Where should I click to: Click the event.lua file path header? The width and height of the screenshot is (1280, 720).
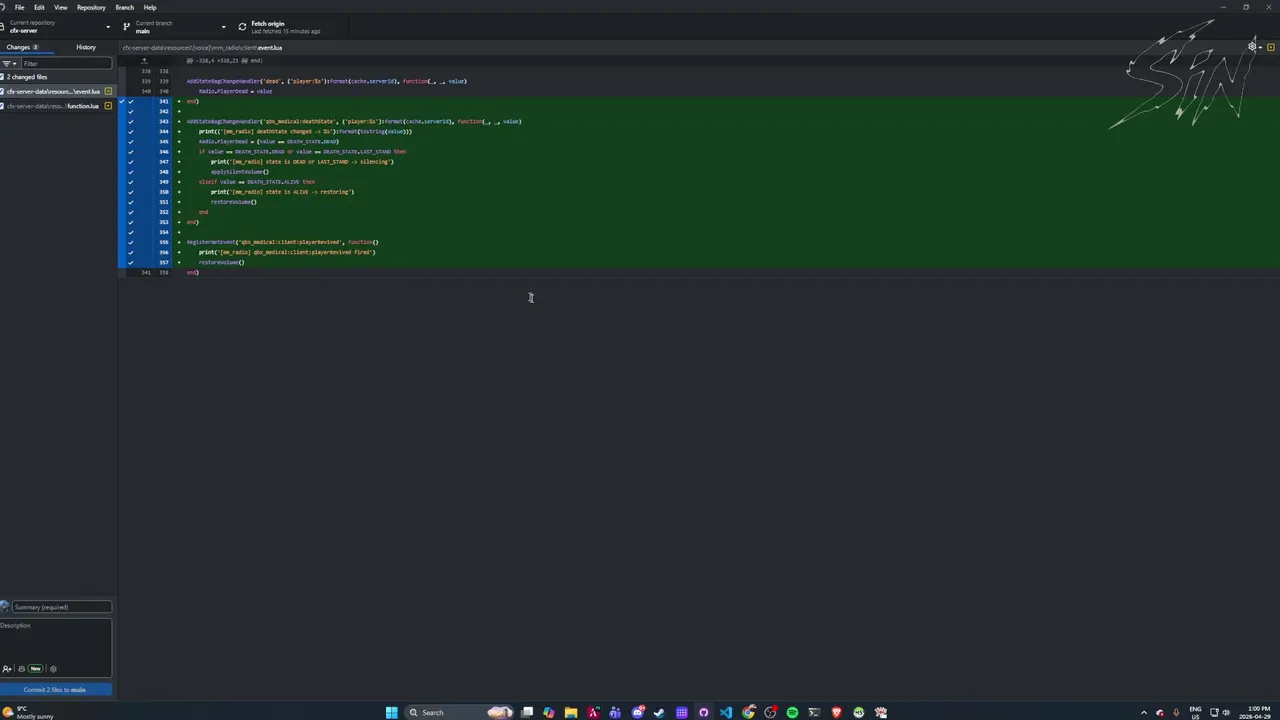[202, 47]
